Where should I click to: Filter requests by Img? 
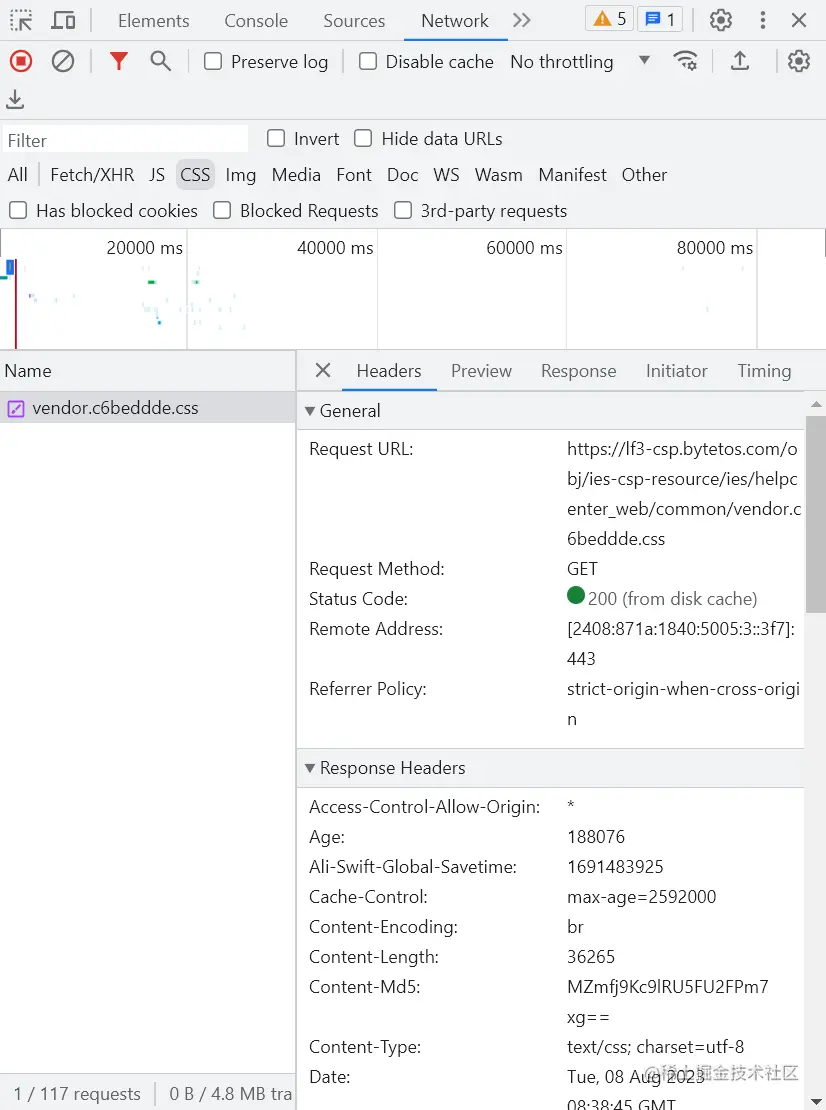coord(241,175)
